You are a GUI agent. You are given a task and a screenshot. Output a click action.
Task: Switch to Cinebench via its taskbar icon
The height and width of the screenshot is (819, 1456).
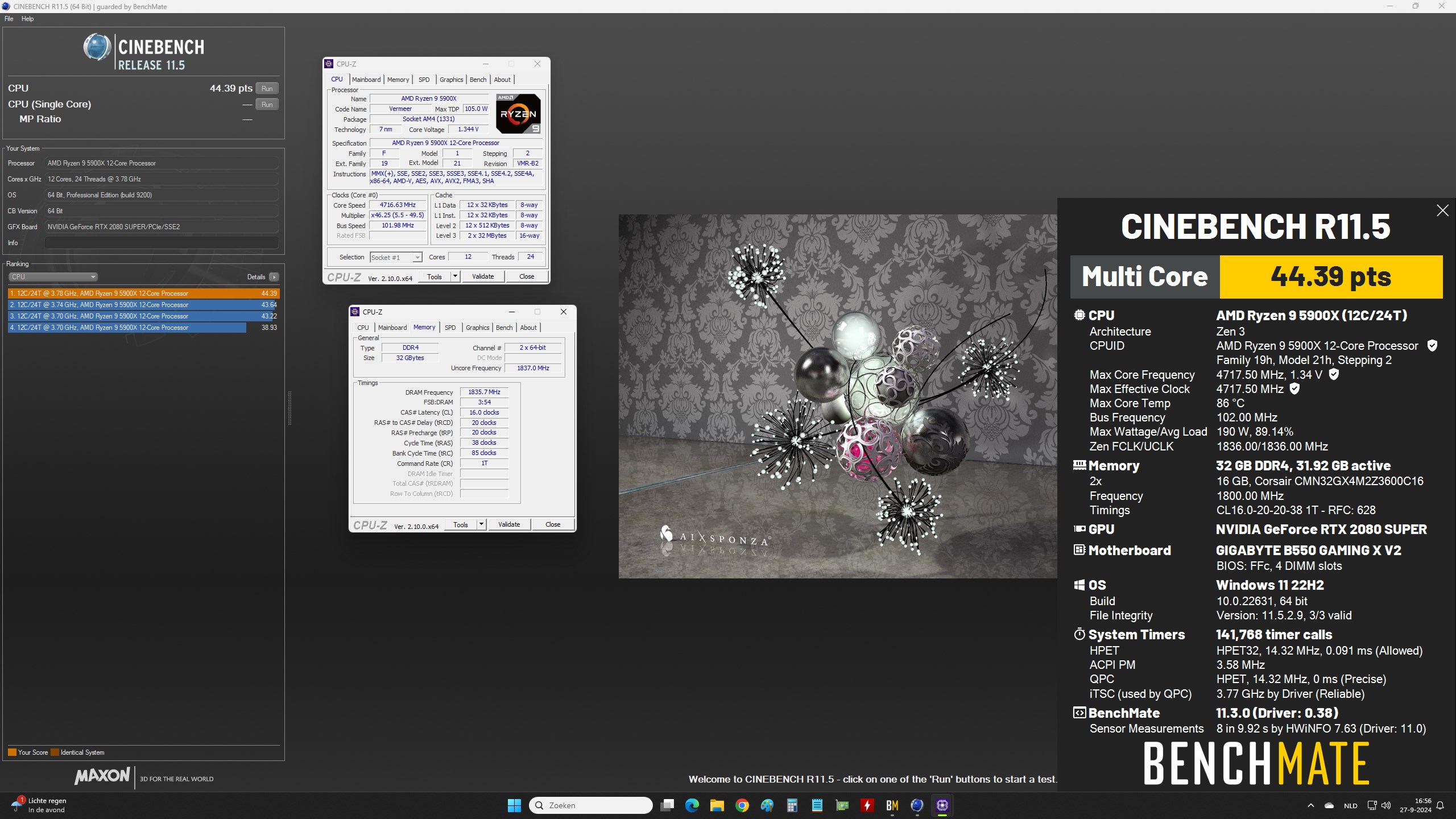pos(917,805)
